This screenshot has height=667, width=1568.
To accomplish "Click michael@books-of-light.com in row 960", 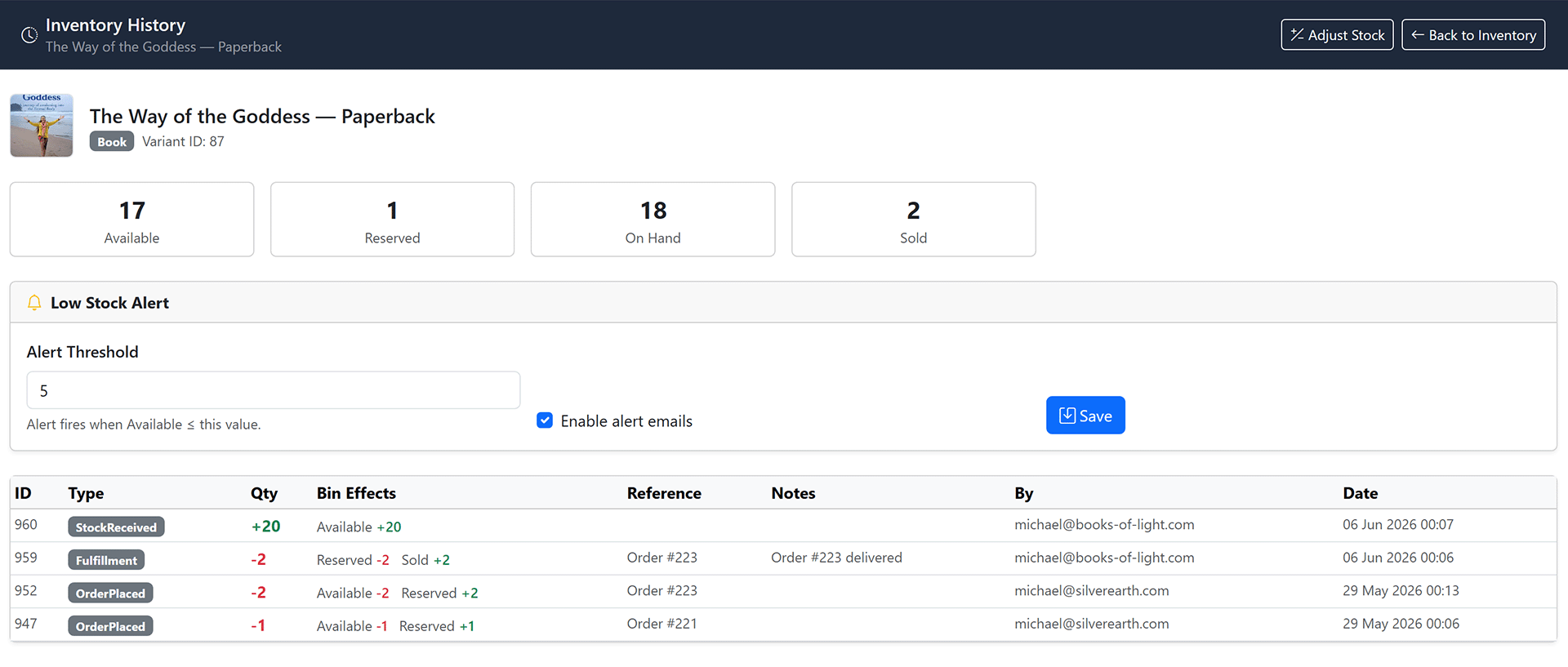I will pyautogui.click(x=1104, y=524).
